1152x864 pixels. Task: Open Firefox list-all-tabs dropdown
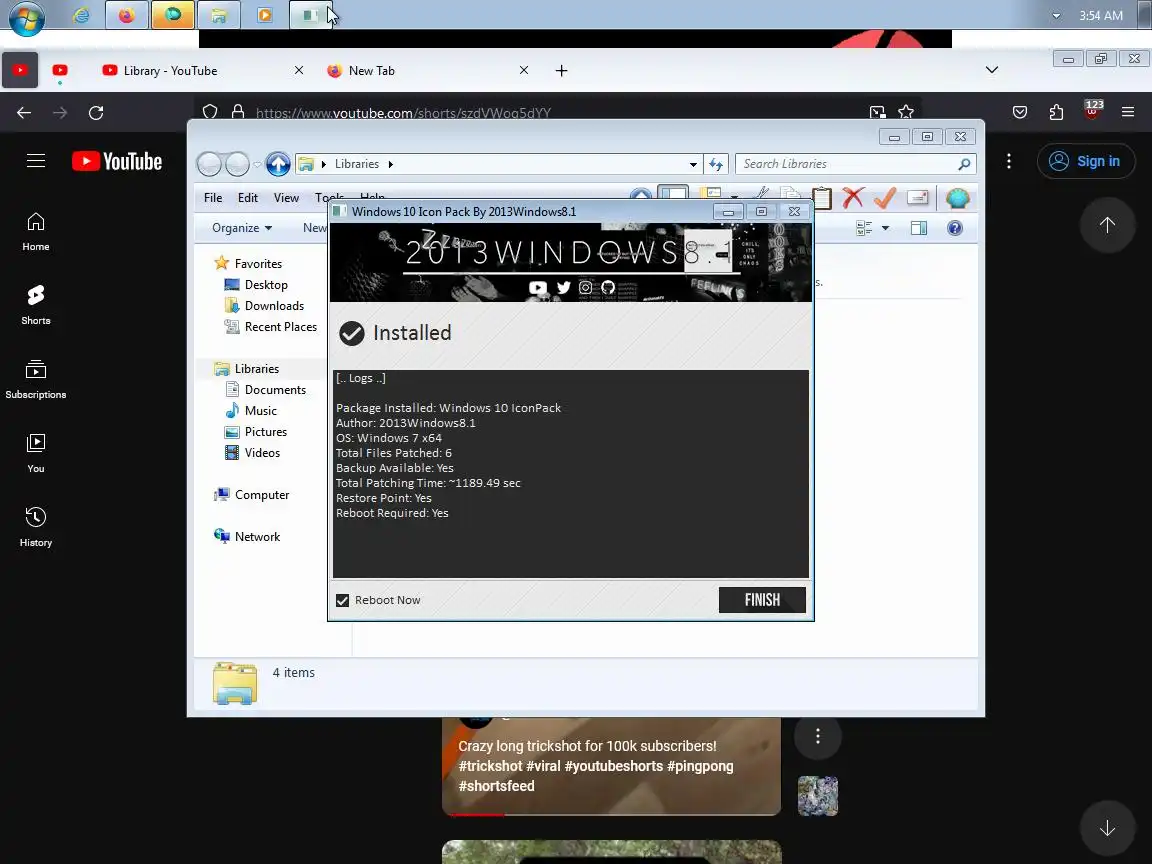pos(992,70)
